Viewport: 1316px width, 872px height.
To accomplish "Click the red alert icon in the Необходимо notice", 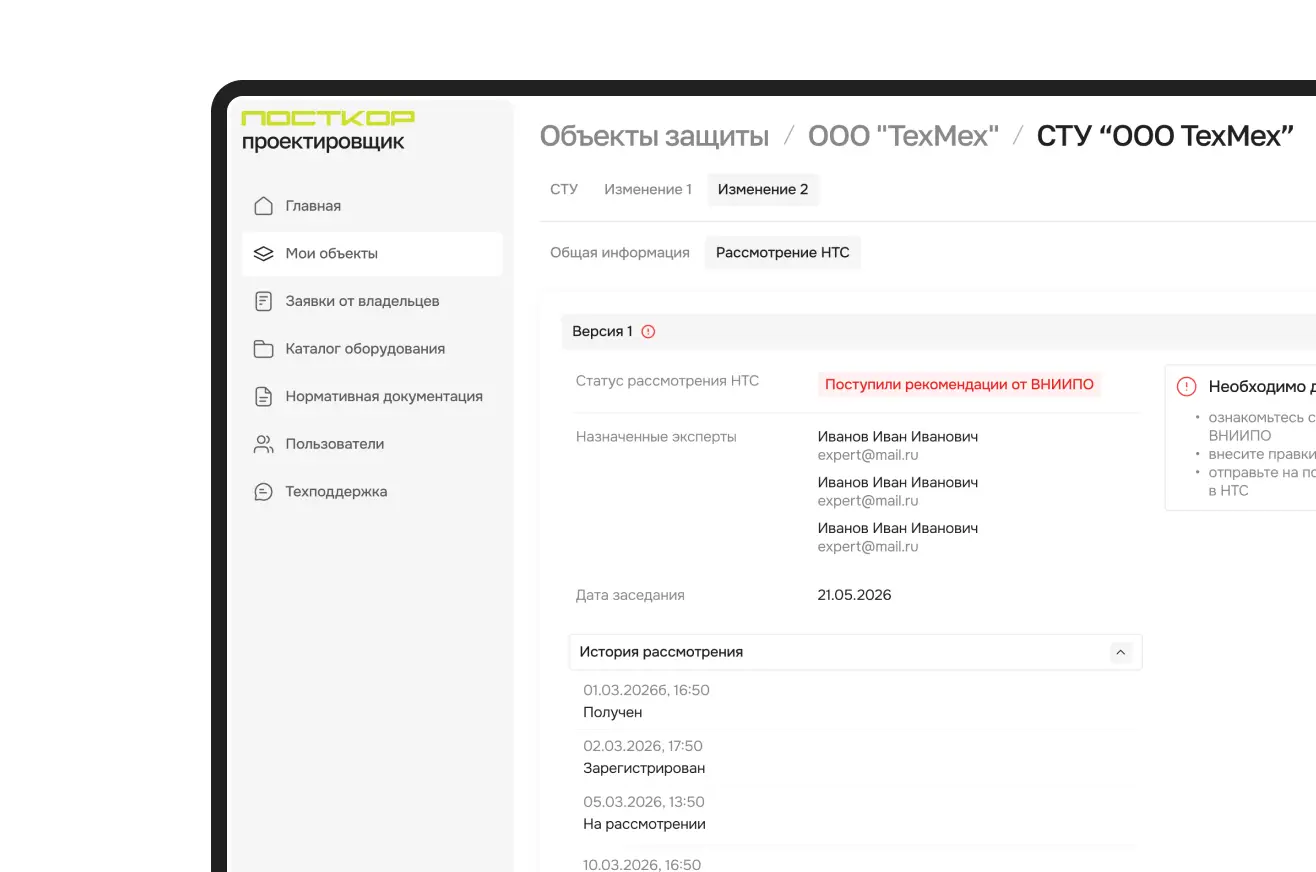I will pos(1187,387).
